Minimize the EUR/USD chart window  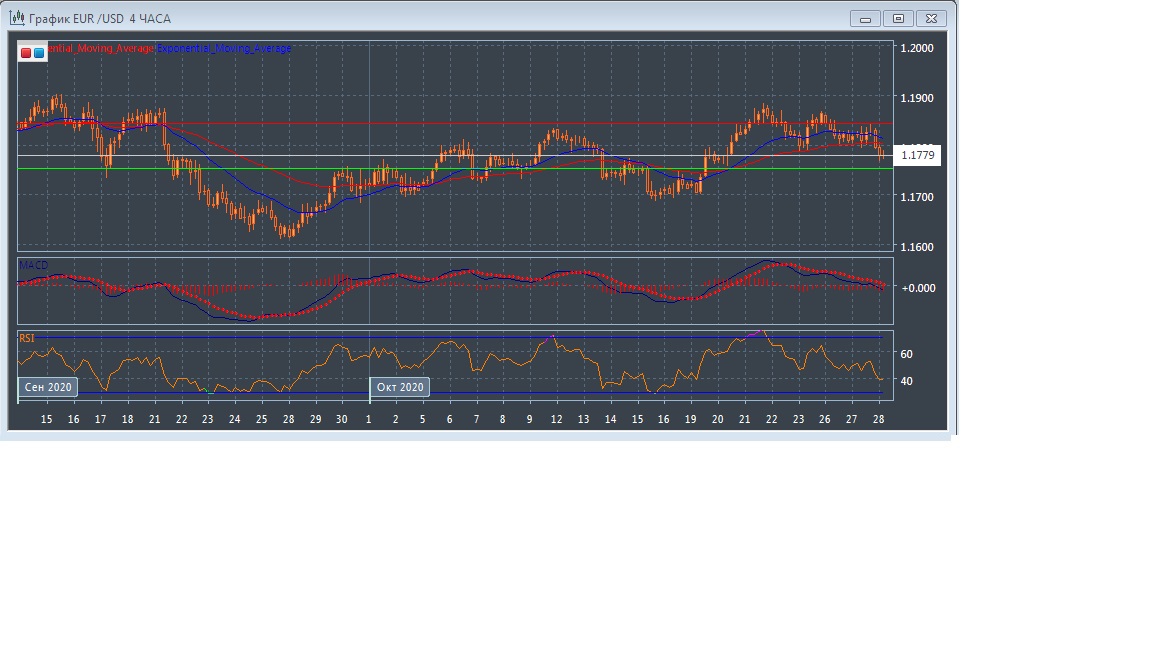coord(865,18)
